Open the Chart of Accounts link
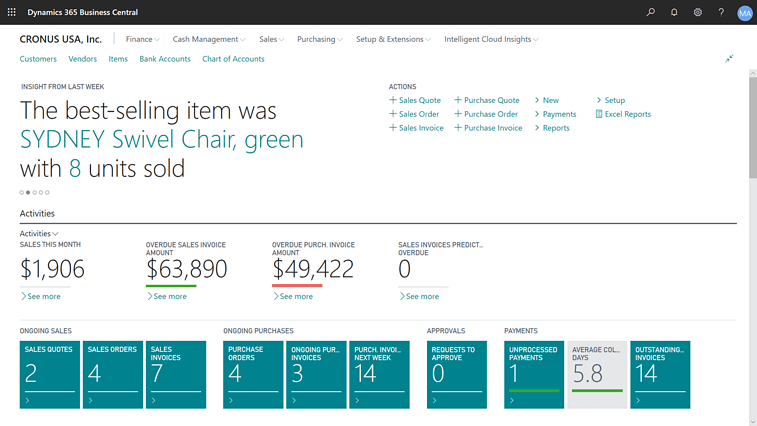This screenshot has width=757, height=426. point(233,59)
